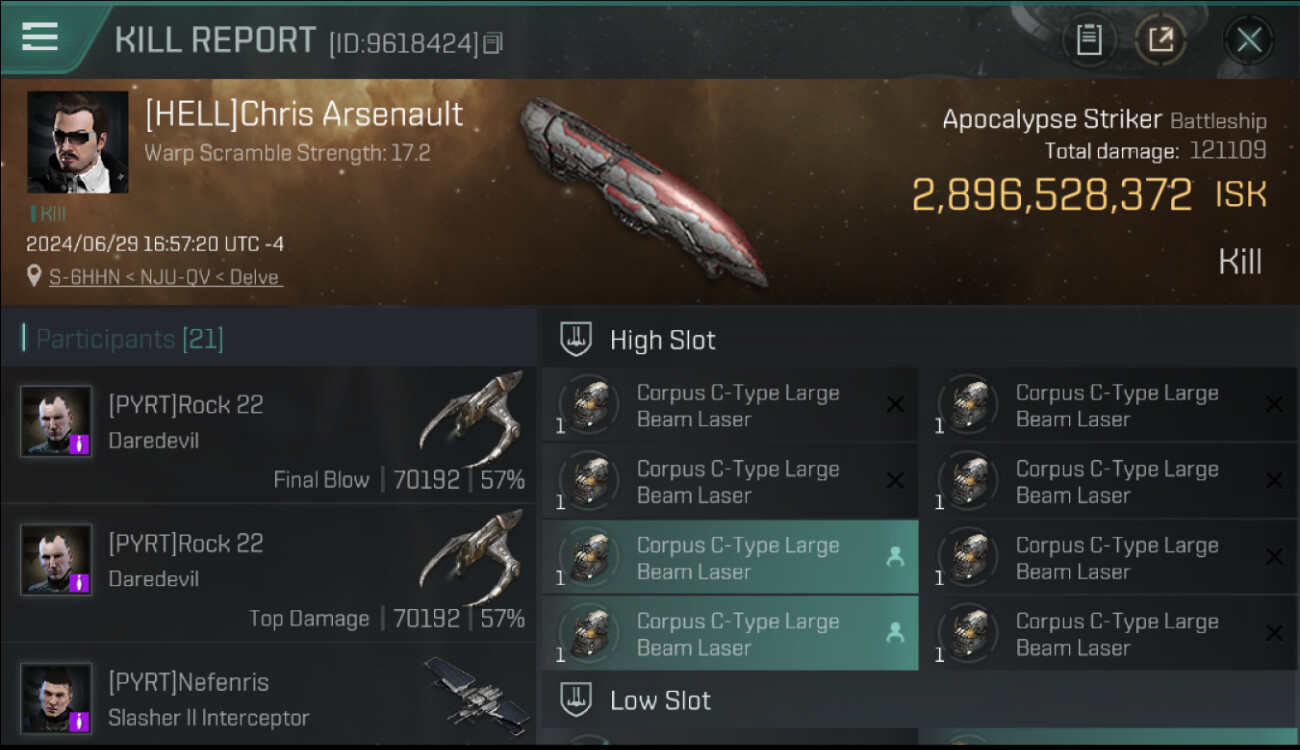
Task: Open the hamburger menu icon
Action: click(x=39, y=36)
